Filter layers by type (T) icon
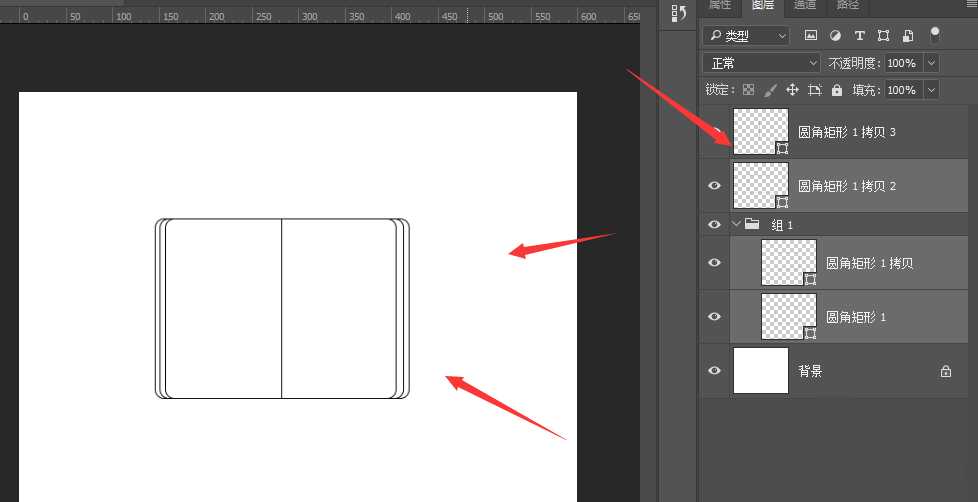 click(859, 36)
